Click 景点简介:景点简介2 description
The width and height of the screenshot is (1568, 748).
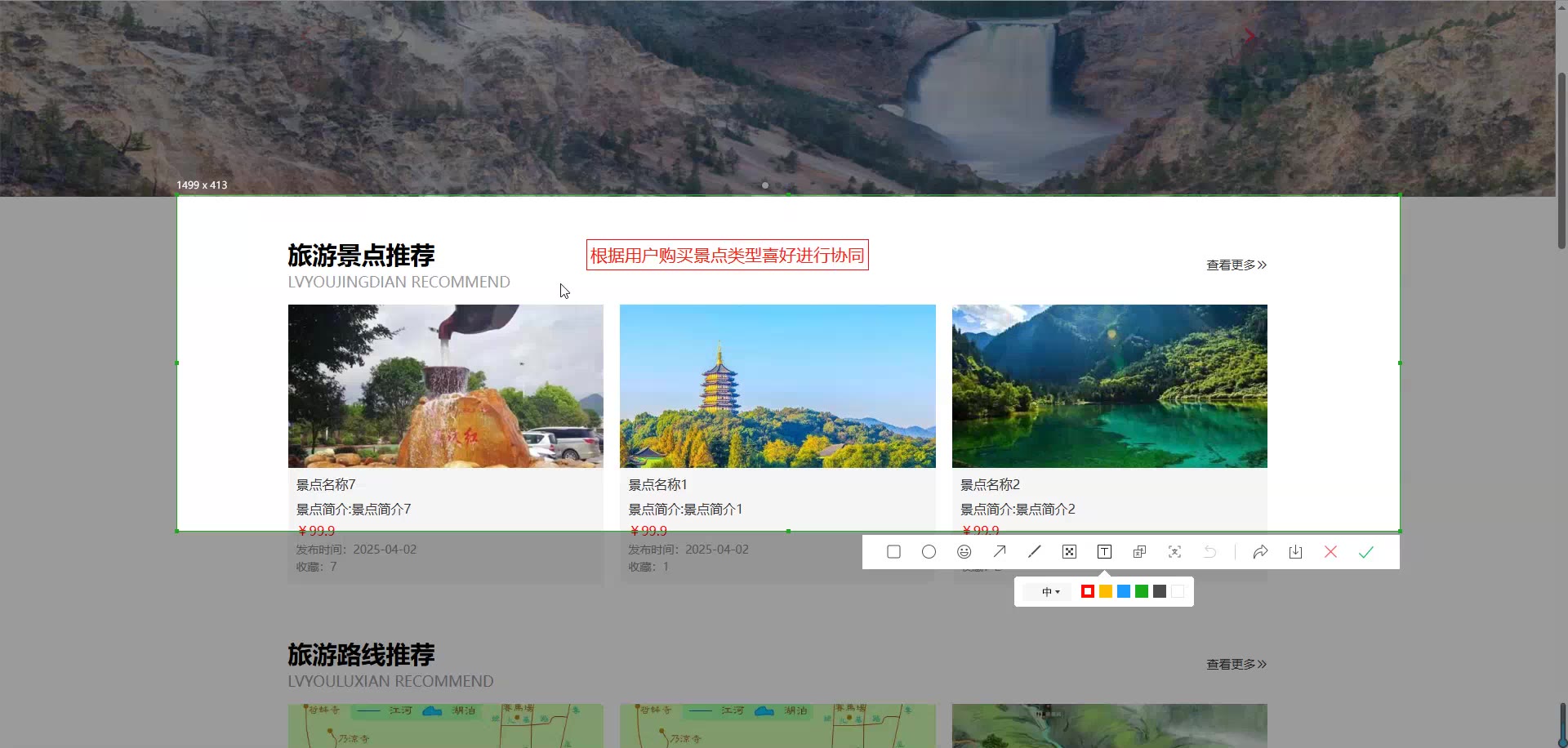(1018, 510)
